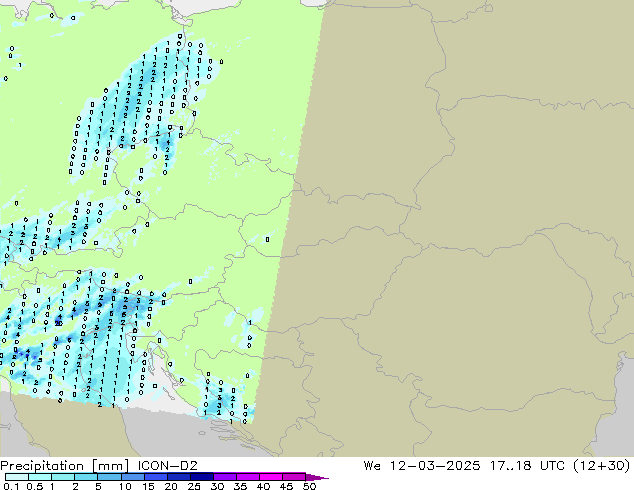Click the 'ICON-D2' model label

click(167, 465)
